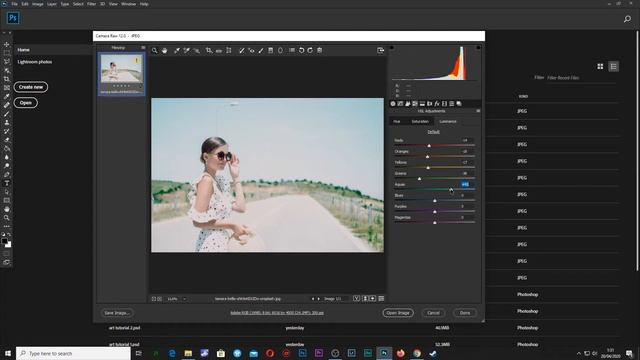Open the zoom level dropdown
The height and width of the screenshot is (360, 640).
[184, 299]
